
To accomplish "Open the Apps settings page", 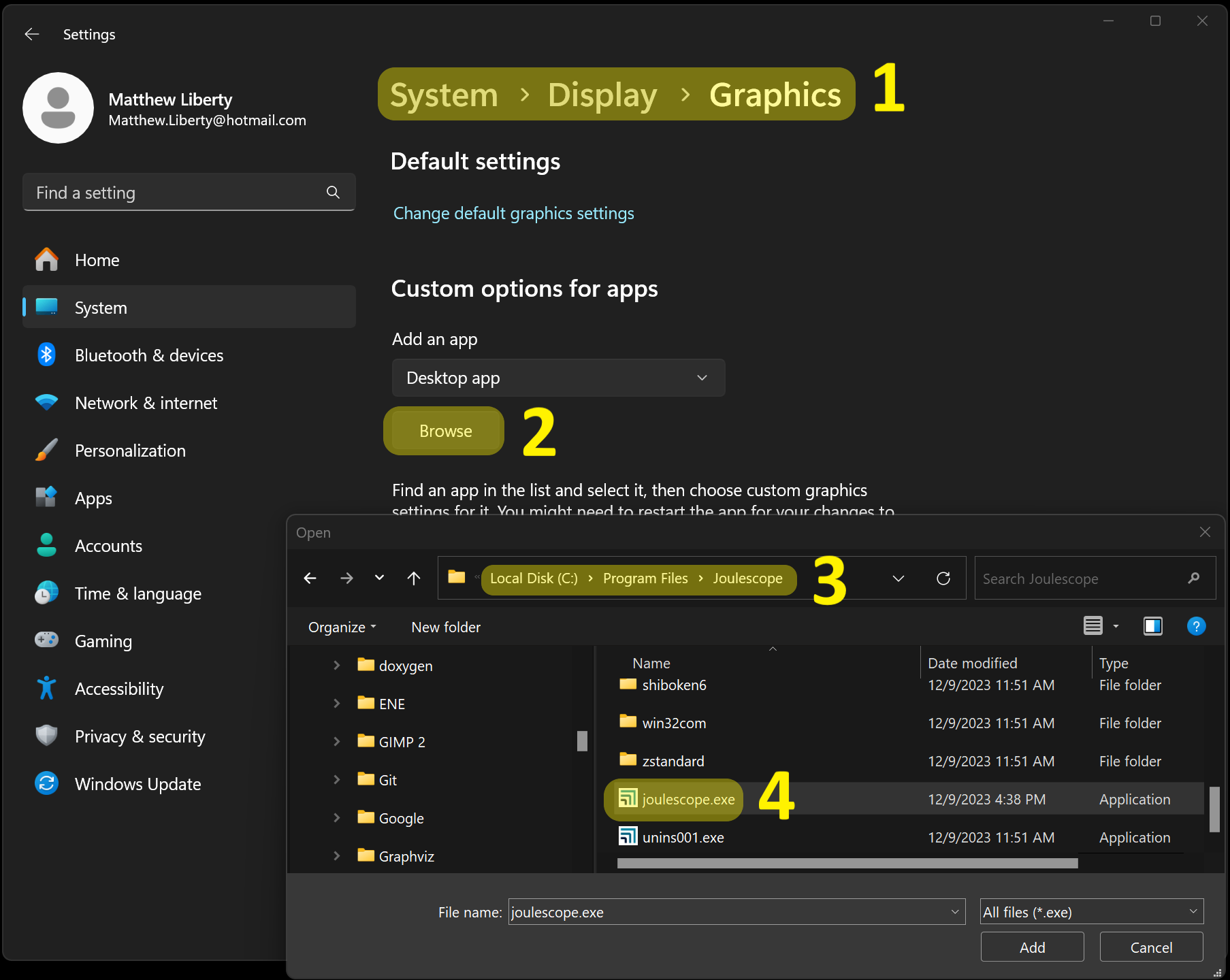I will coord(189,498).
